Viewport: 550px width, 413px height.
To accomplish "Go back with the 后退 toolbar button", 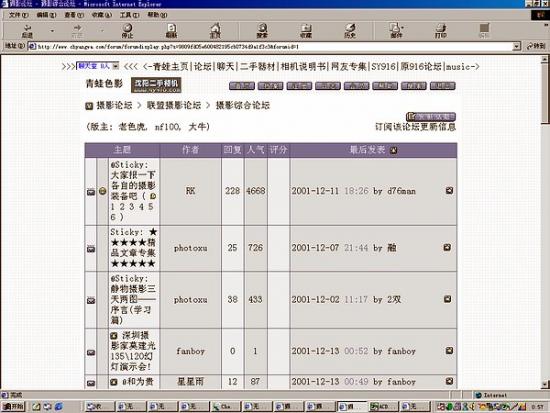I will tap(27, 31).
